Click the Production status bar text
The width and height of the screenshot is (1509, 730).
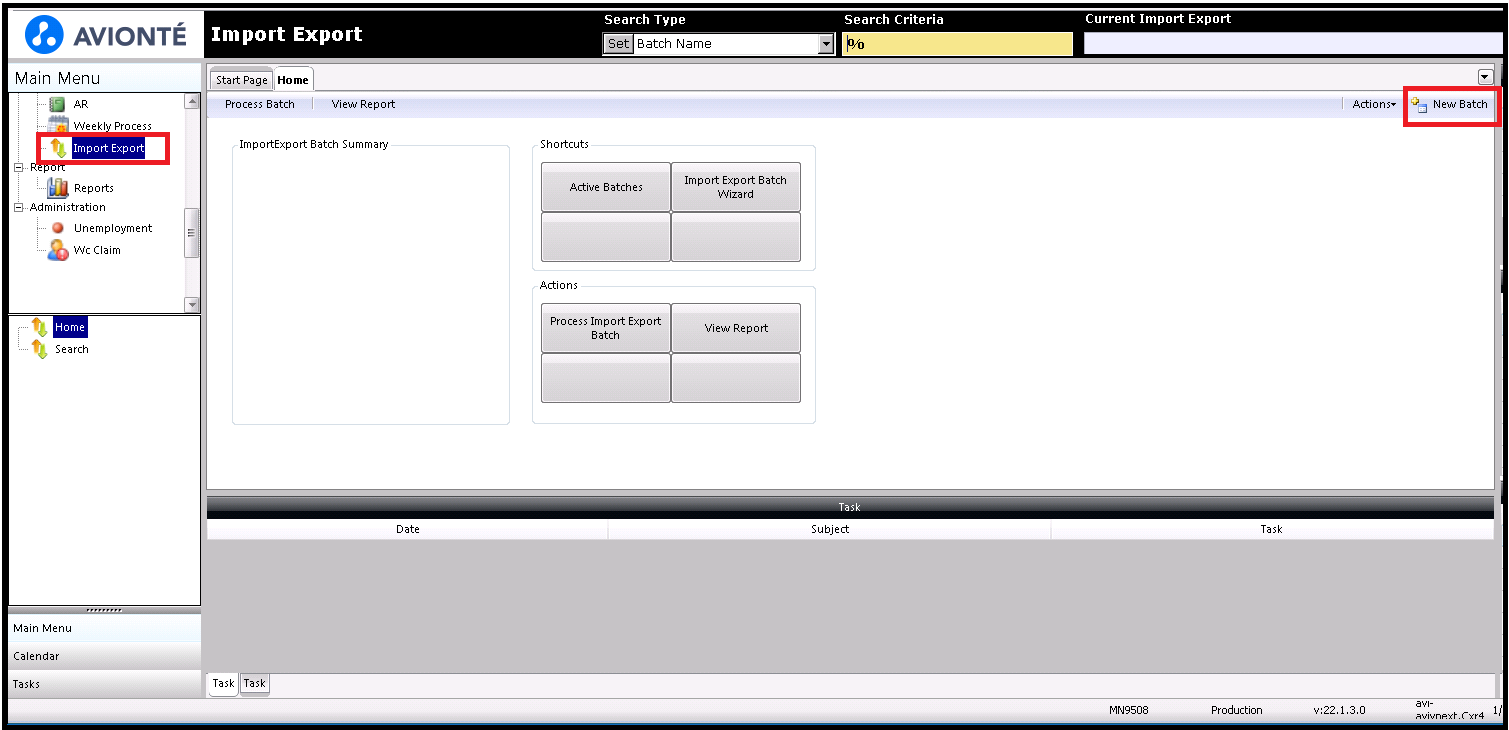click(1237, 710)
